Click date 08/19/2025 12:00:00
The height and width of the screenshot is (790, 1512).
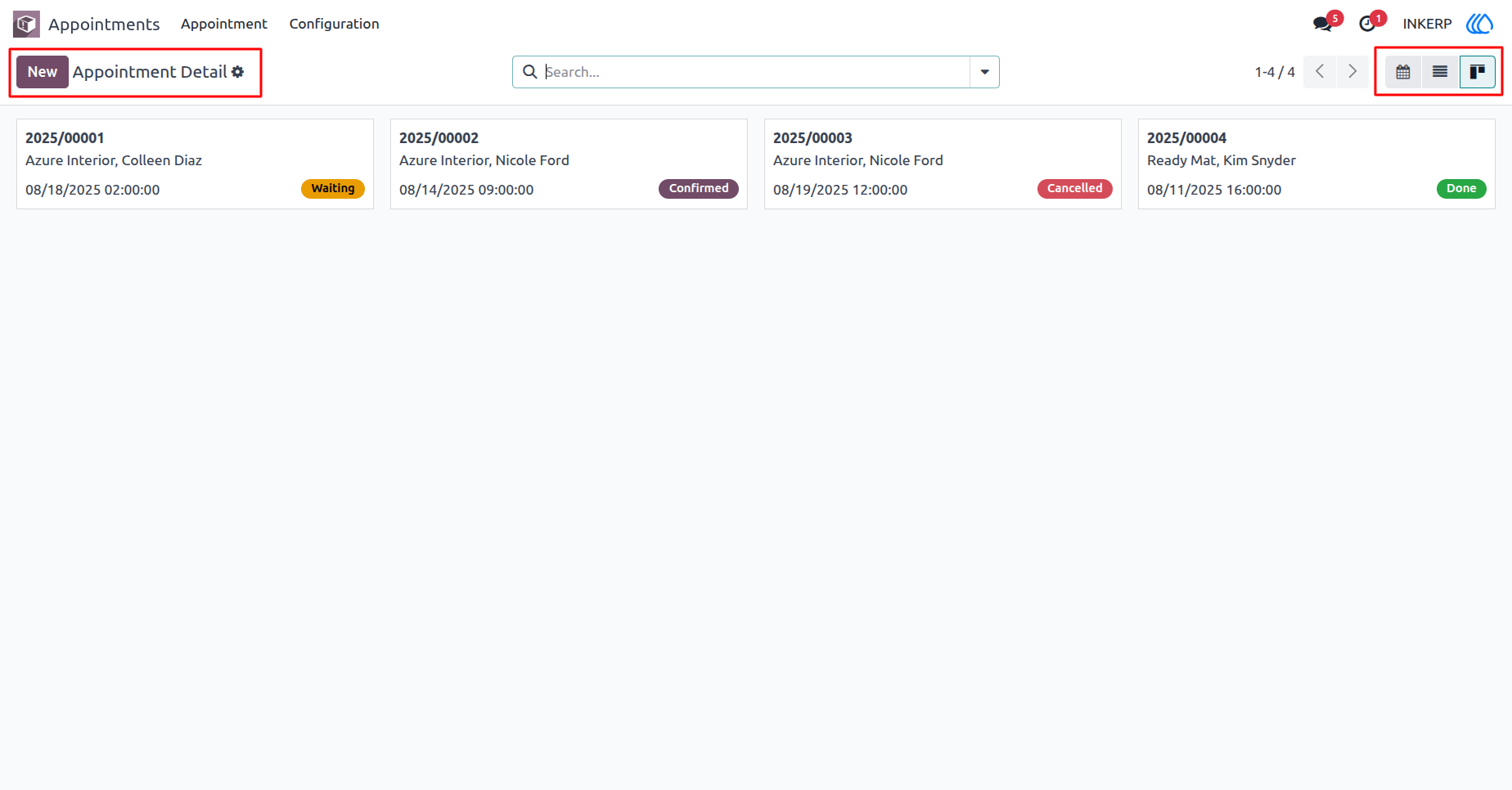pos(840,190)
